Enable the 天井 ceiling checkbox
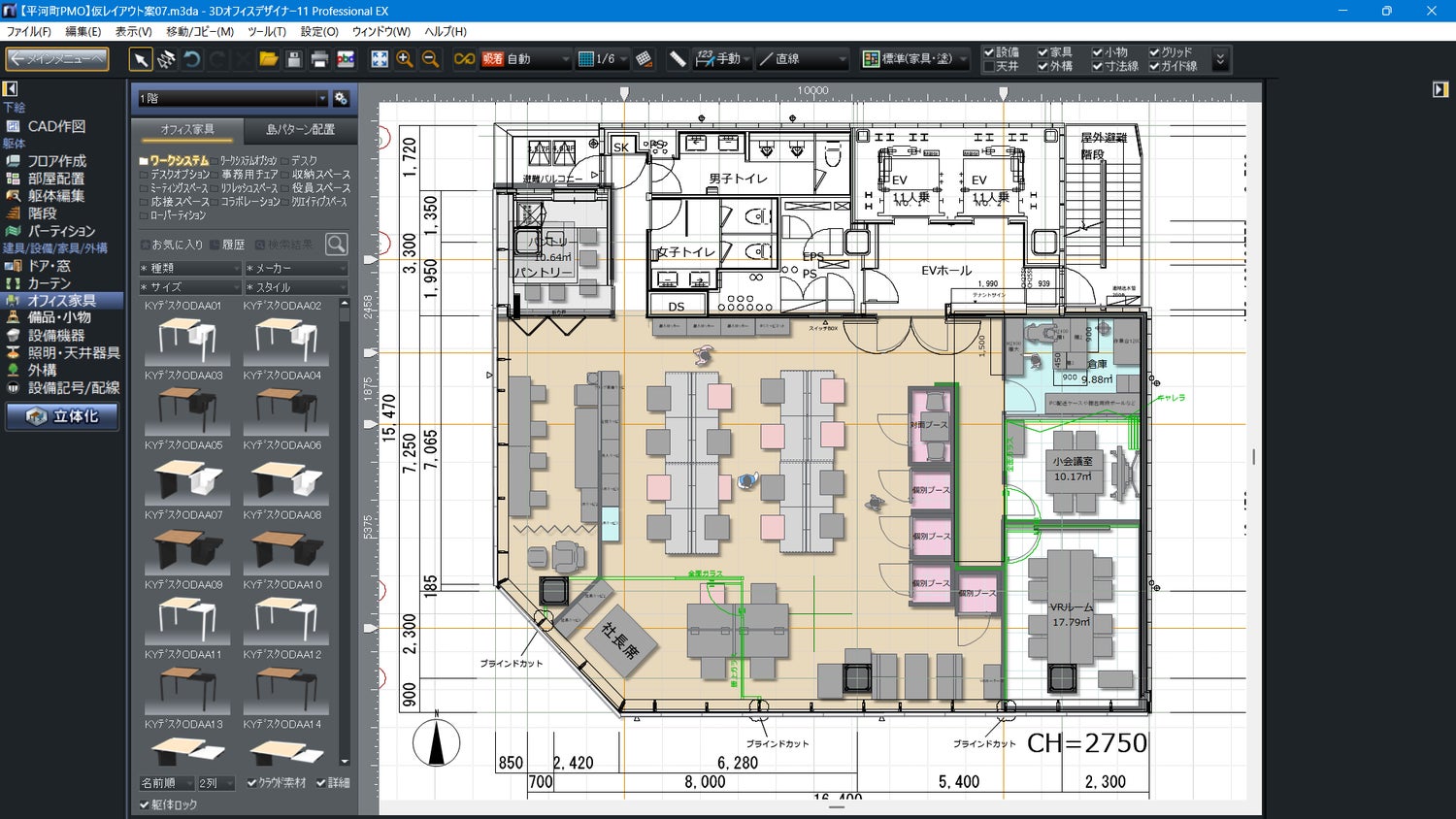The height and width of the screenshot is (819, 1456). pos(989,66)
